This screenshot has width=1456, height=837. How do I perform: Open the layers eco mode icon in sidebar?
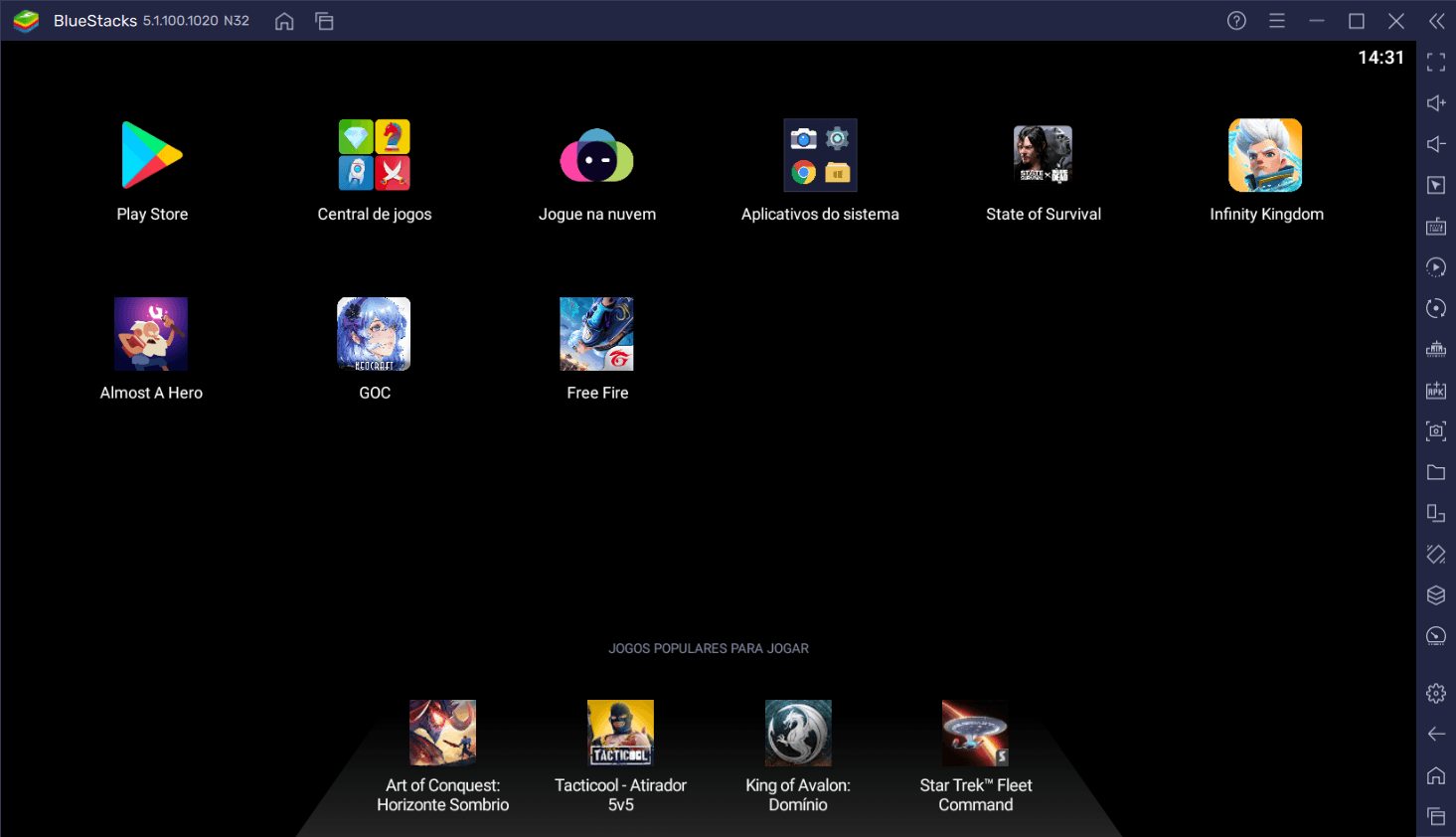click(1436, 594)
